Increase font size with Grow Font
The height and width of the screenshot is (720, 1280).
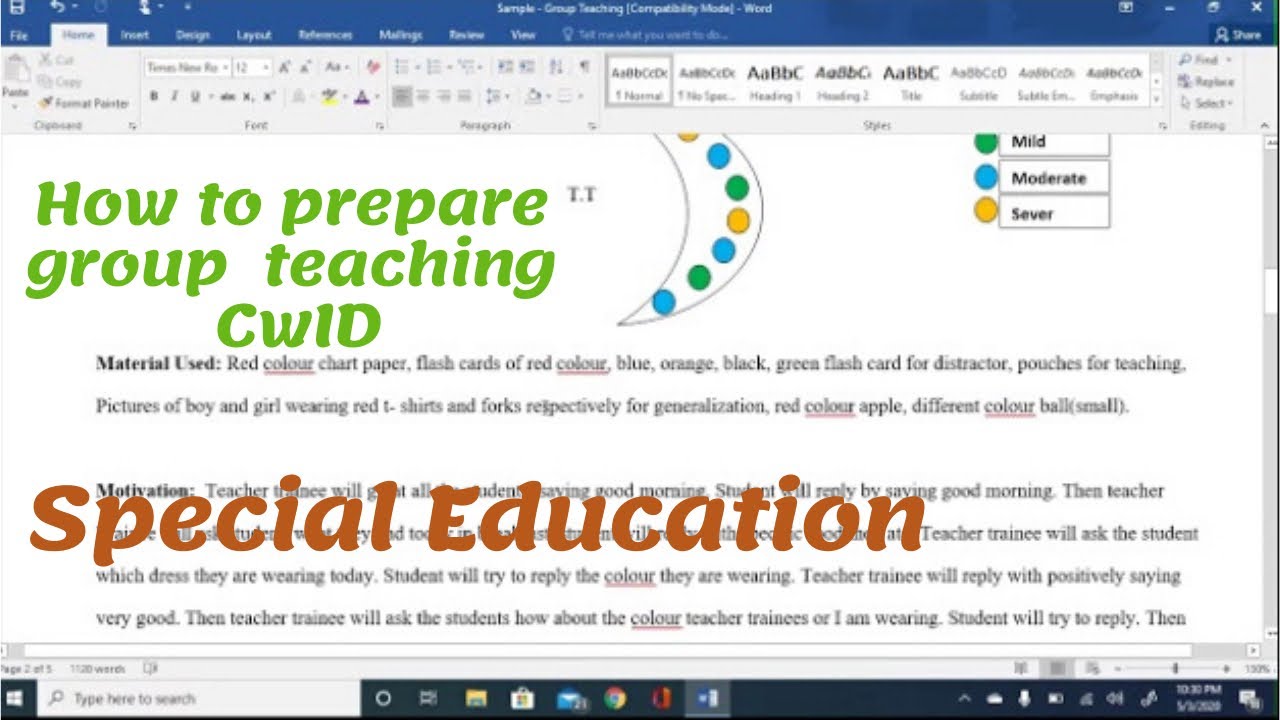pyautogui.click(x=285, y=67)
